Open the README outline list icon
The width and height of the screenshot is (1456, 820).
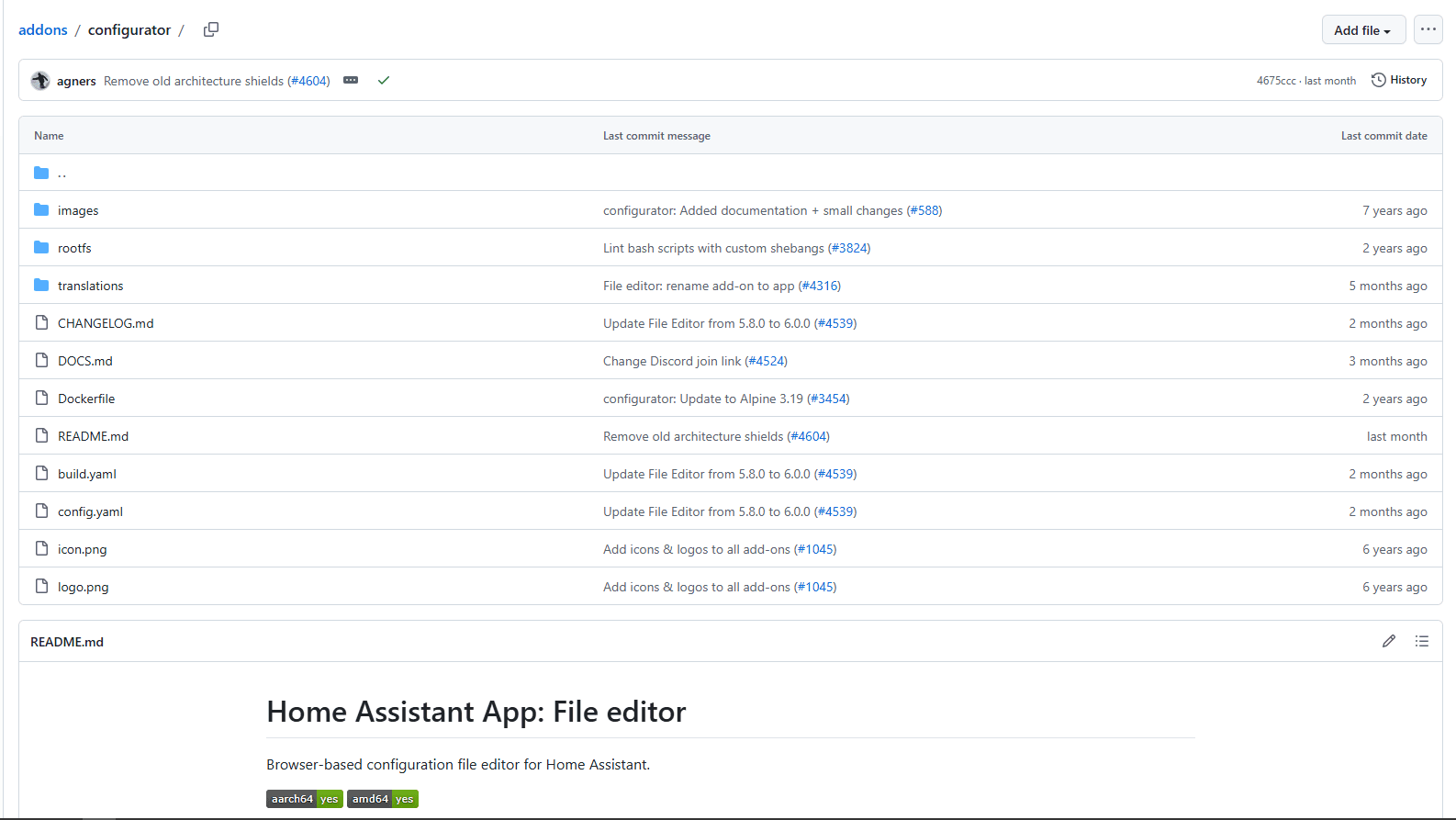pyautogui.click(x=1422, y=641)
